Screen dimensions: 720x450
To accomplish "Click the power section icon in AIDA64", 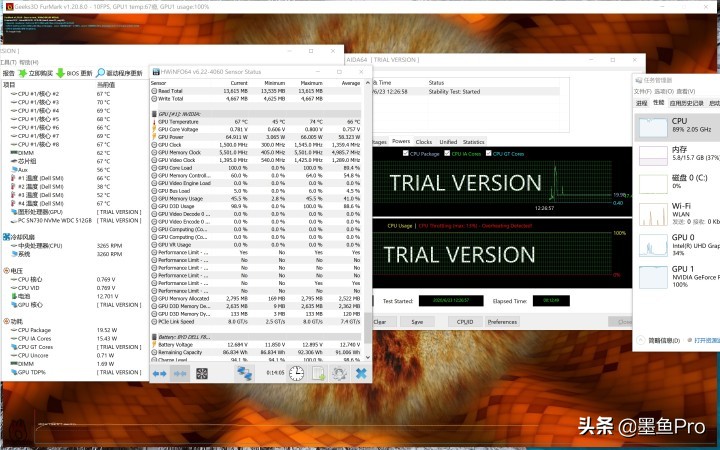I will point(6,321).
